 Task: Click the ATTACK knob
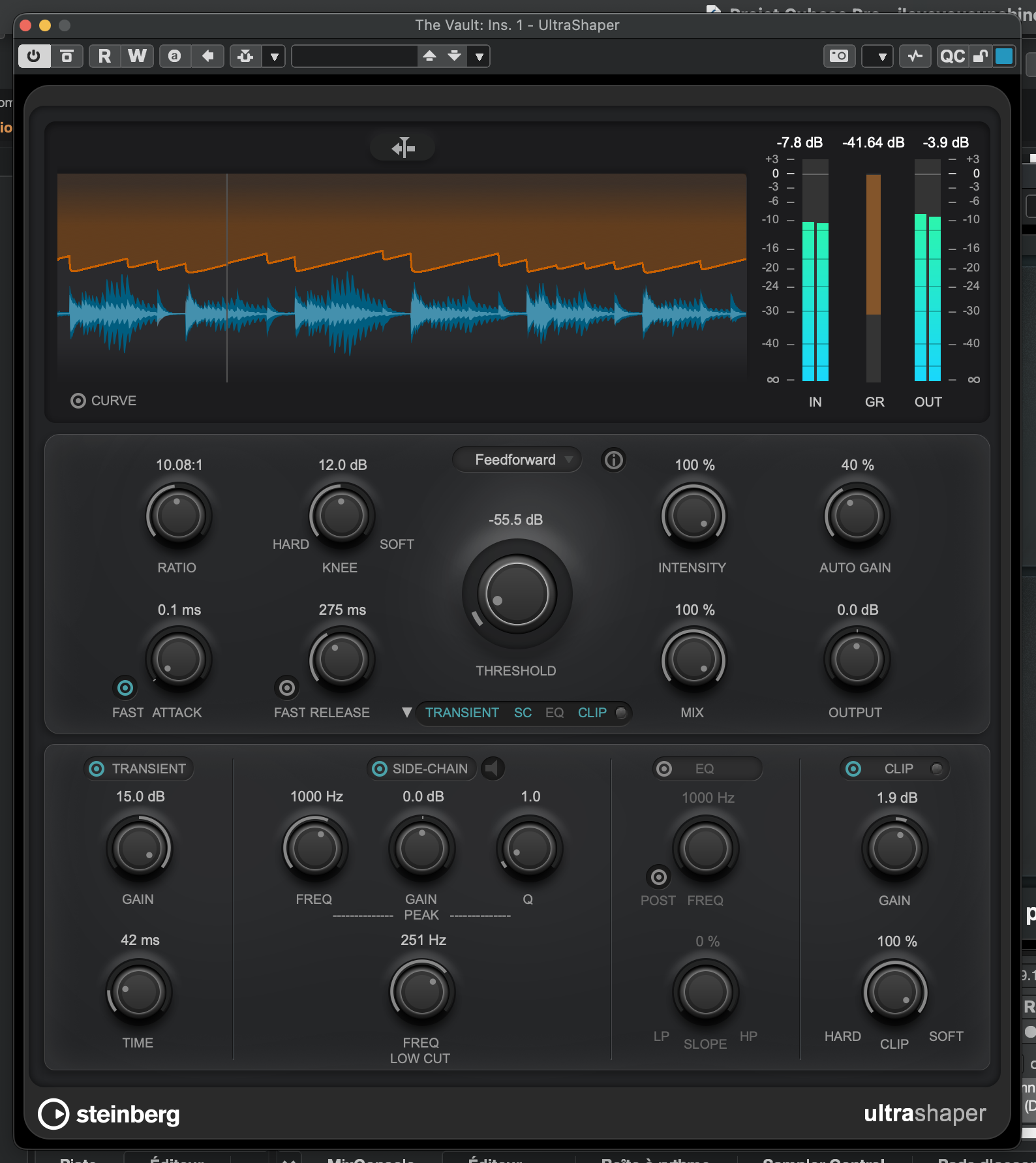(178, 659)
